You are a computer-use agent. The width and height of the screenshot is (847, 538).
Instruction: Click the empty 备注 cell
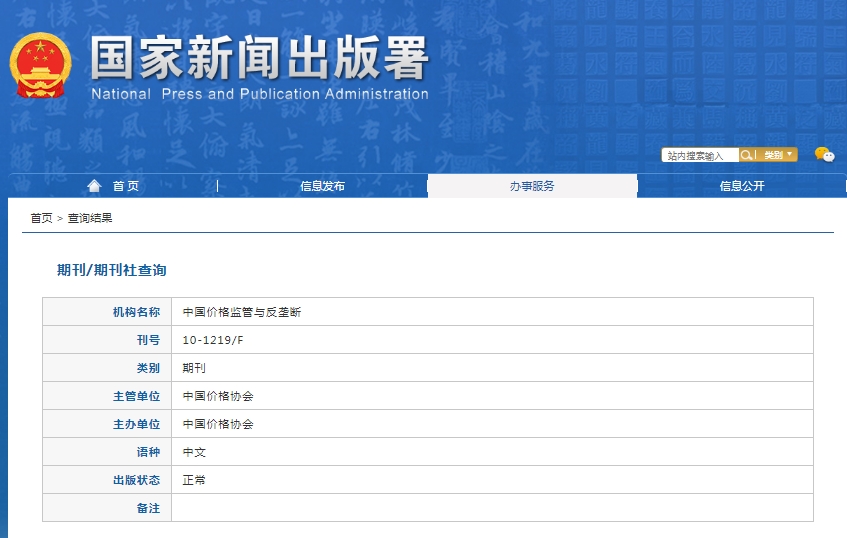[x=491, y=508]
